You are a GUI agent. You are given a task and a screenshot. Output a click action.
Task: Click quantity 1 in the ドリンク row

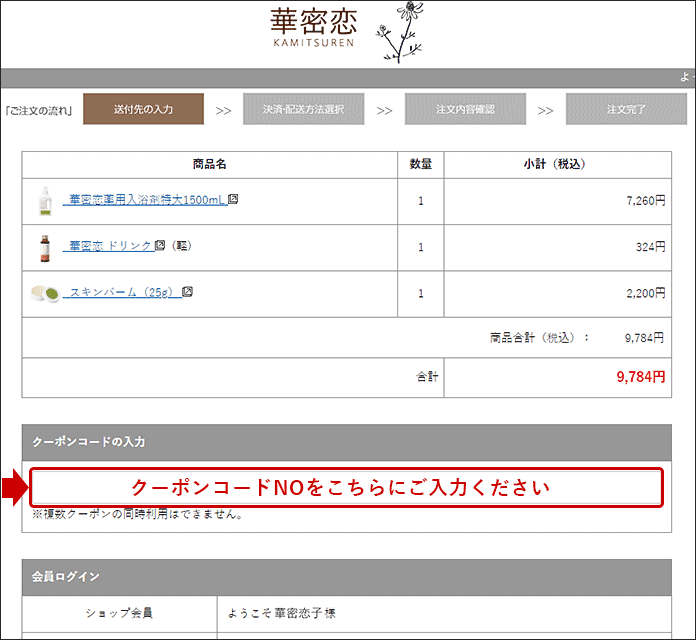point(420,248)
